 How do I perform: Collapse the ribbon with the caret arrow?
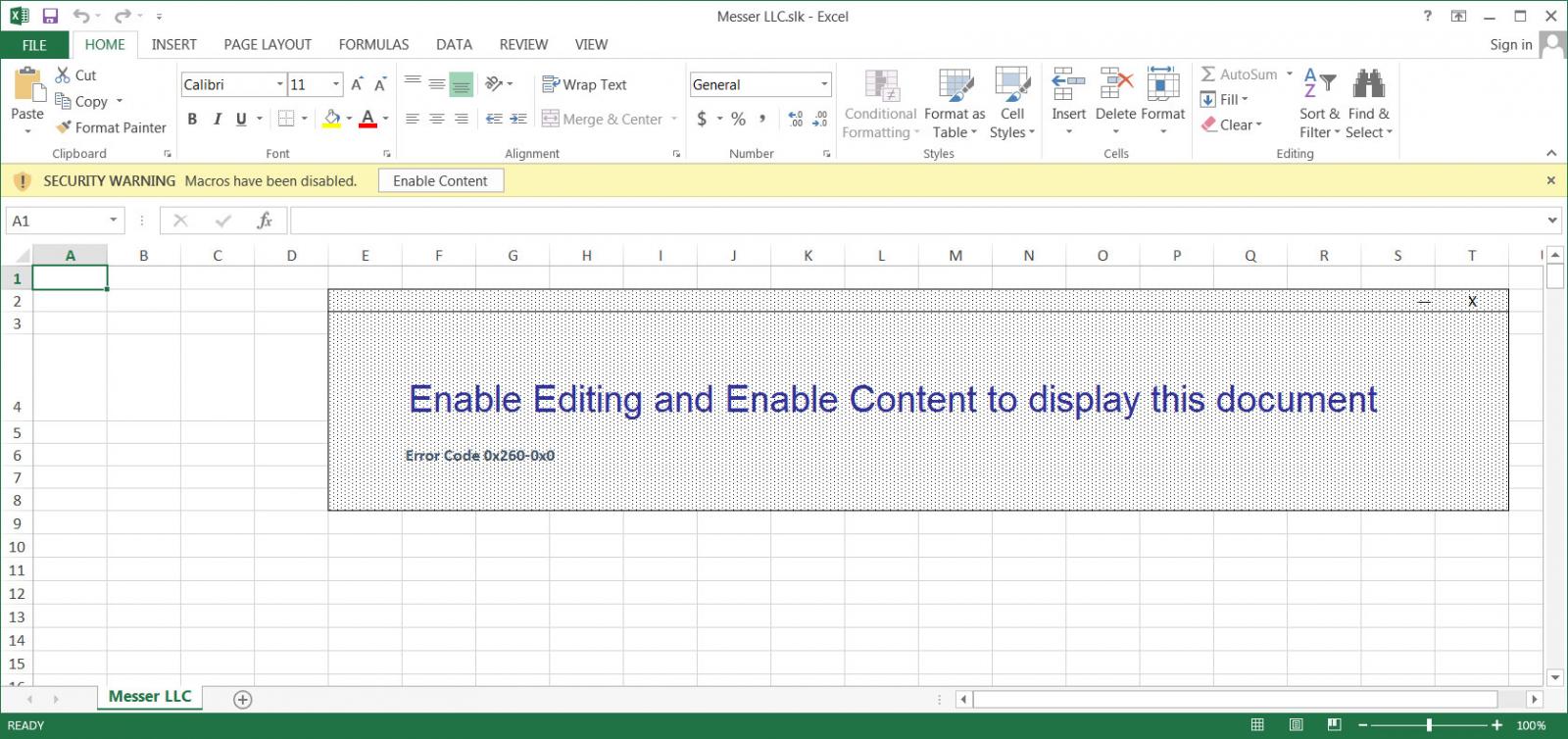pyautogui.click(x=1551, y=153)
